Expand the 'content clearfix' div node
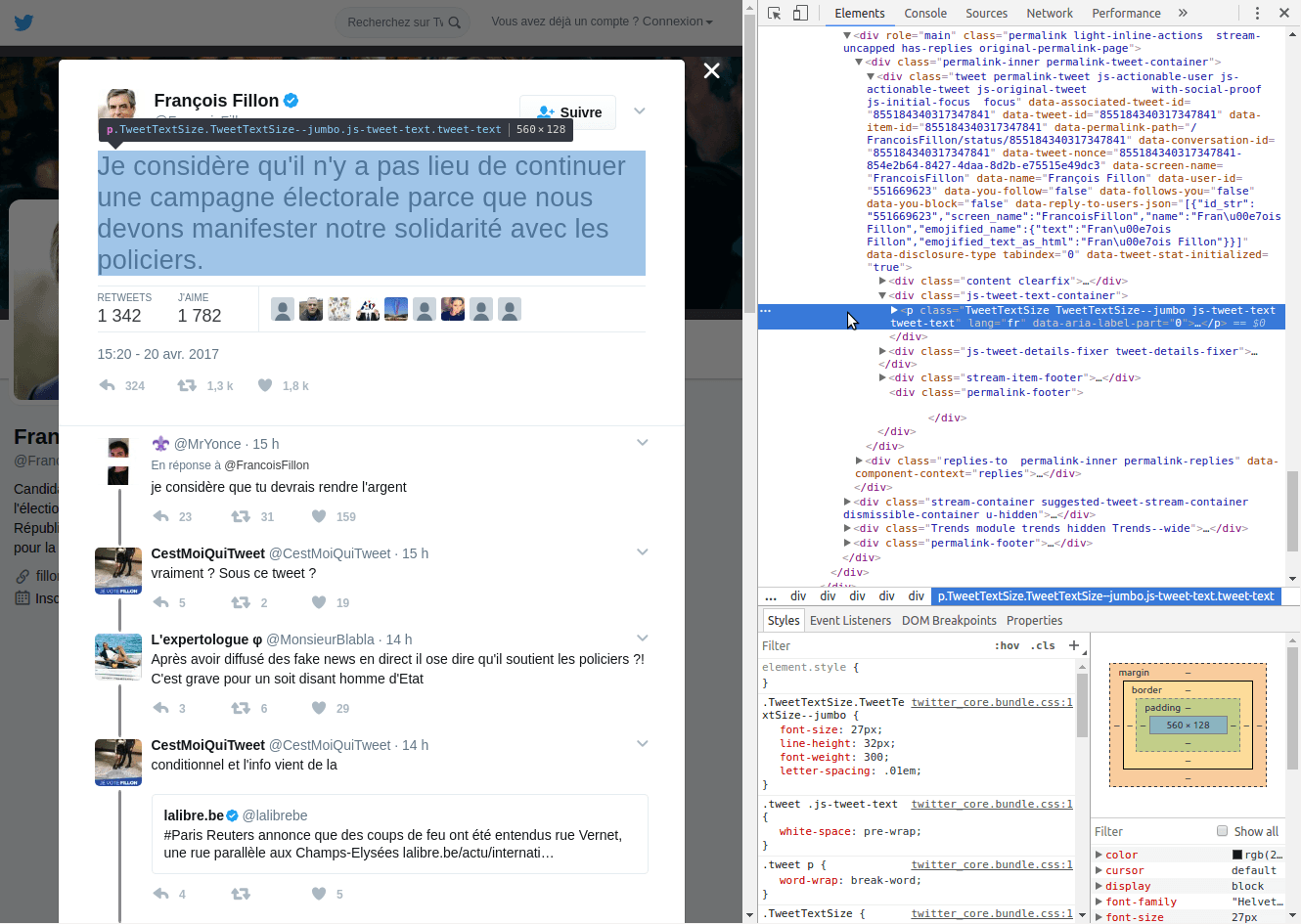The height and width of the screenshot is (924, 1301). pos(882,281)
